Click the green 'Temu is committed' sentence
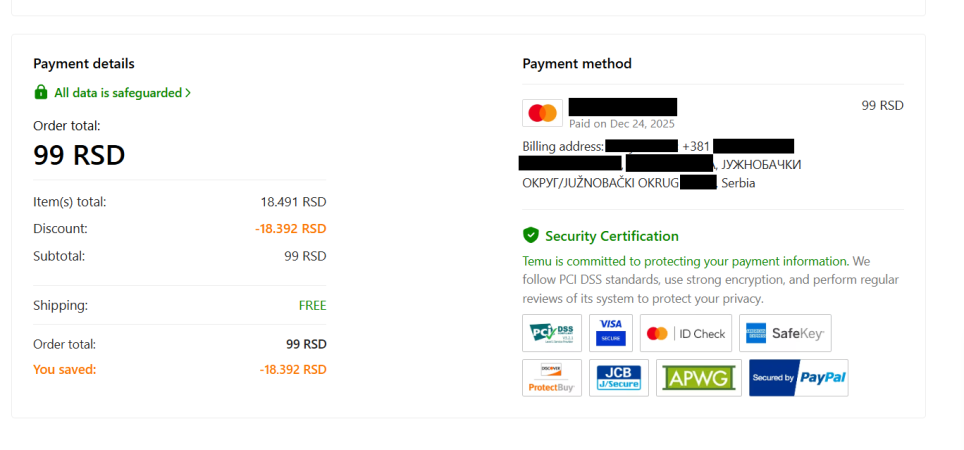 (x=685, y=261)
